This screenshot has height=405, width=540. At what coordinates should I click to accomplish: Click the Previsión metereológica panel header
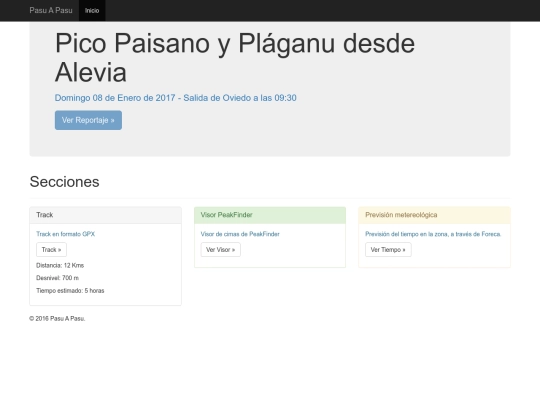(x=434, y=215)
